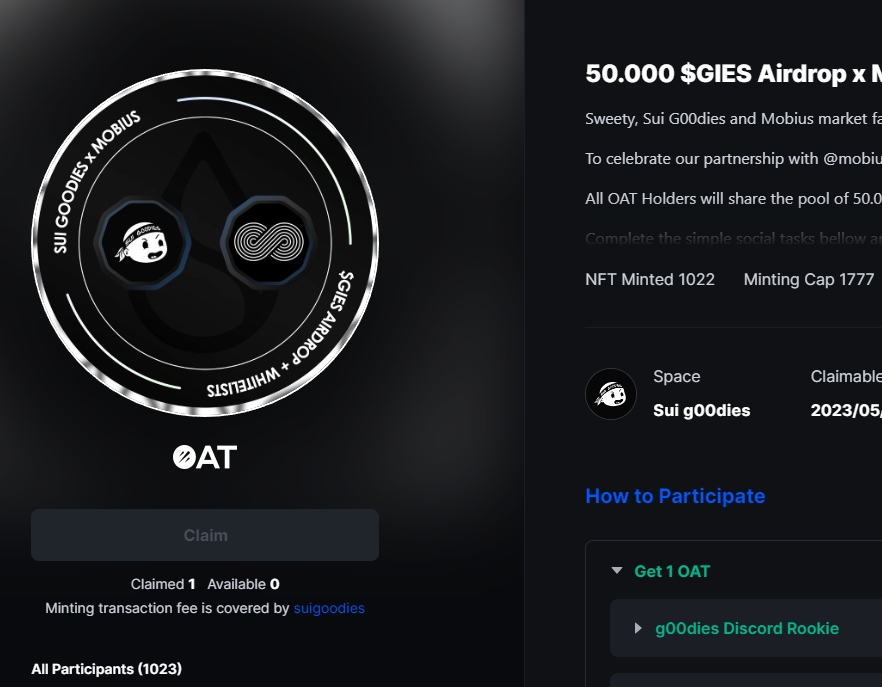The height and width of the screenshot is (687, 882).
Task: Click the Claimed 1 count
Action: [x=163, y=584]
